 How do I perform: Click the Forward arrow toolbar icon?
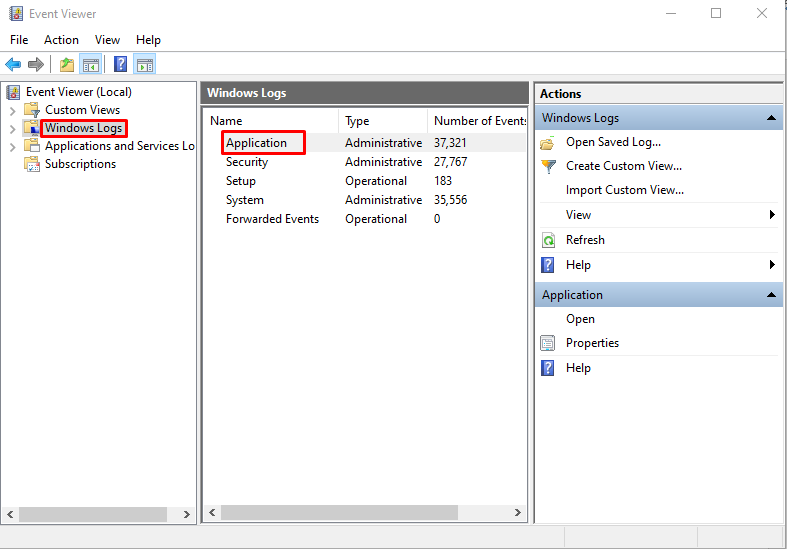click(x=36, y=65)
